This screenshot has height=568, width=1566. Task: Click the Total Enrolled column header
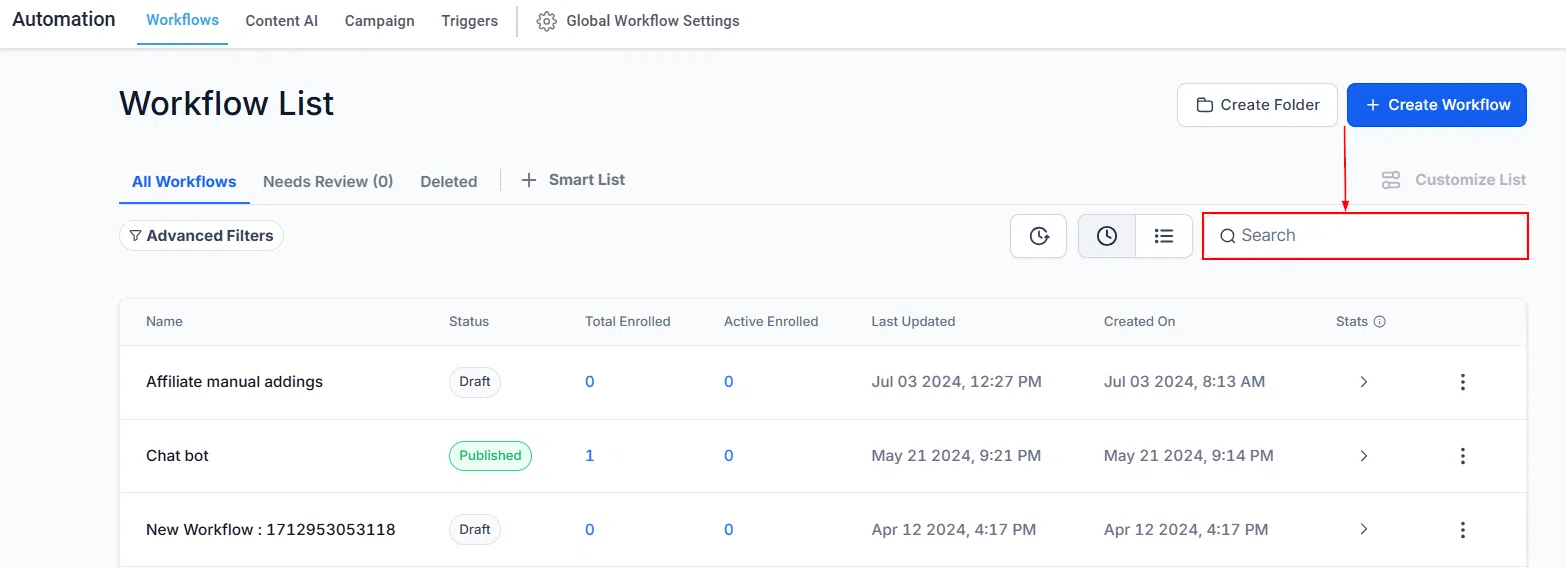pos(628,322)
